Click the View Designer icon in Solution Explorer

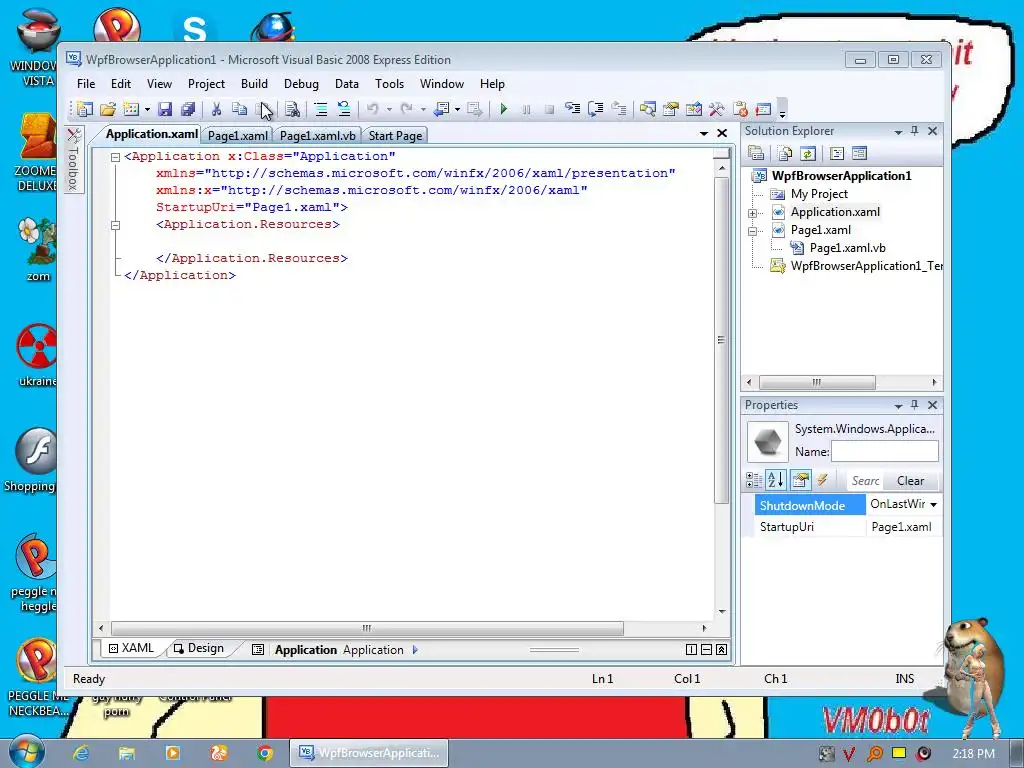tap(859, 153)
